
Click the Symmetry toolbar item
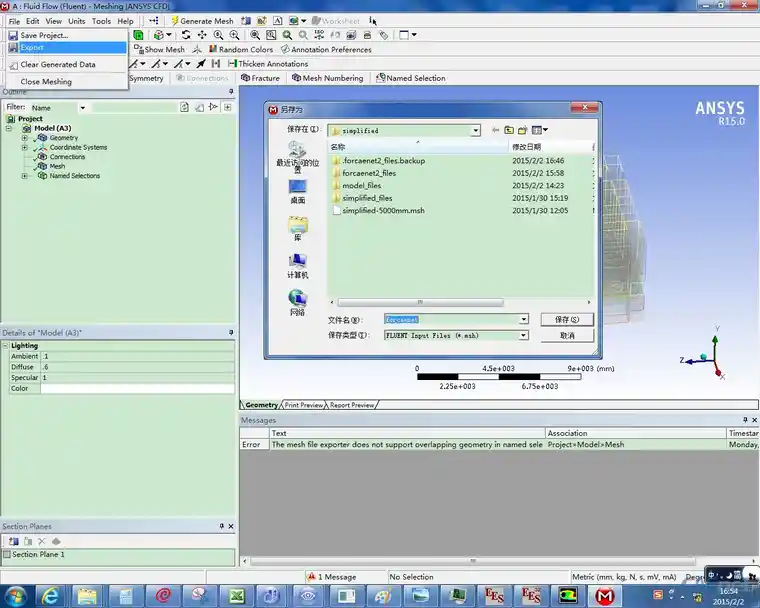click(x=146, y=78)
